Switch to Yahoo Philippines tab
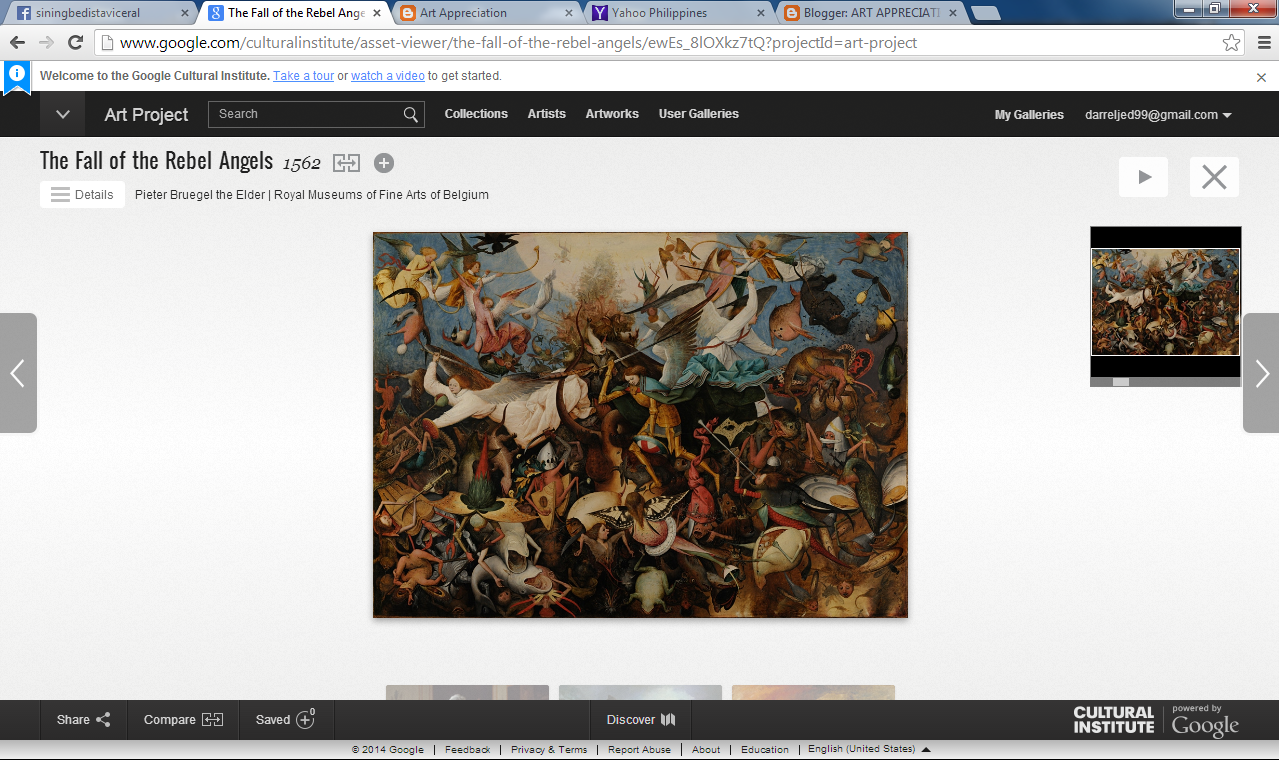The image size is (1279, 760). pos(678,13)
